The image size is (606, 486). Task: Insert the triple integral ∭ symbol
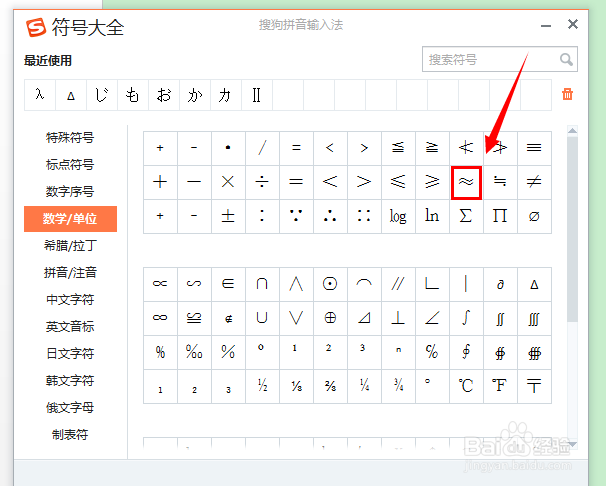click(534, 318)
